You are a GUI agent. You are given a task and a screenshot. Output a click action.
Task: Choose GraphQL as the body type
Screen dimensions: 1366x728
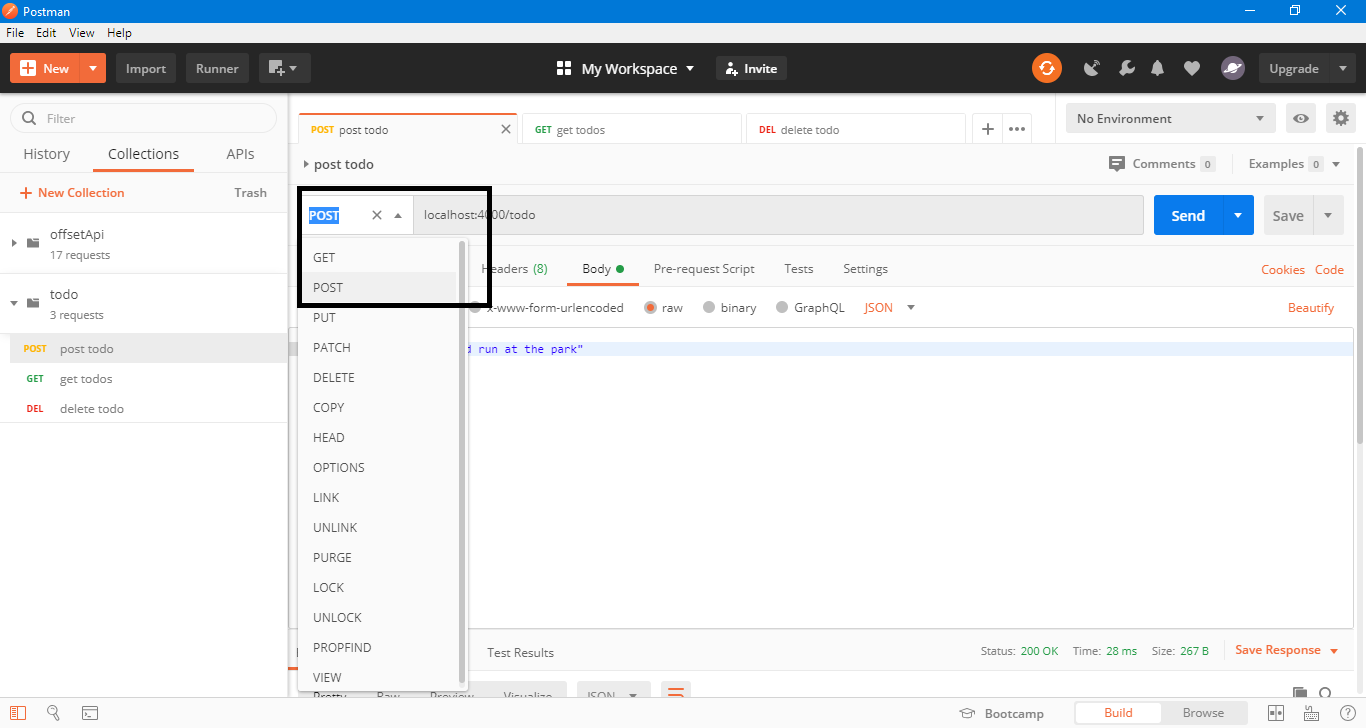[x=781, y=307]
